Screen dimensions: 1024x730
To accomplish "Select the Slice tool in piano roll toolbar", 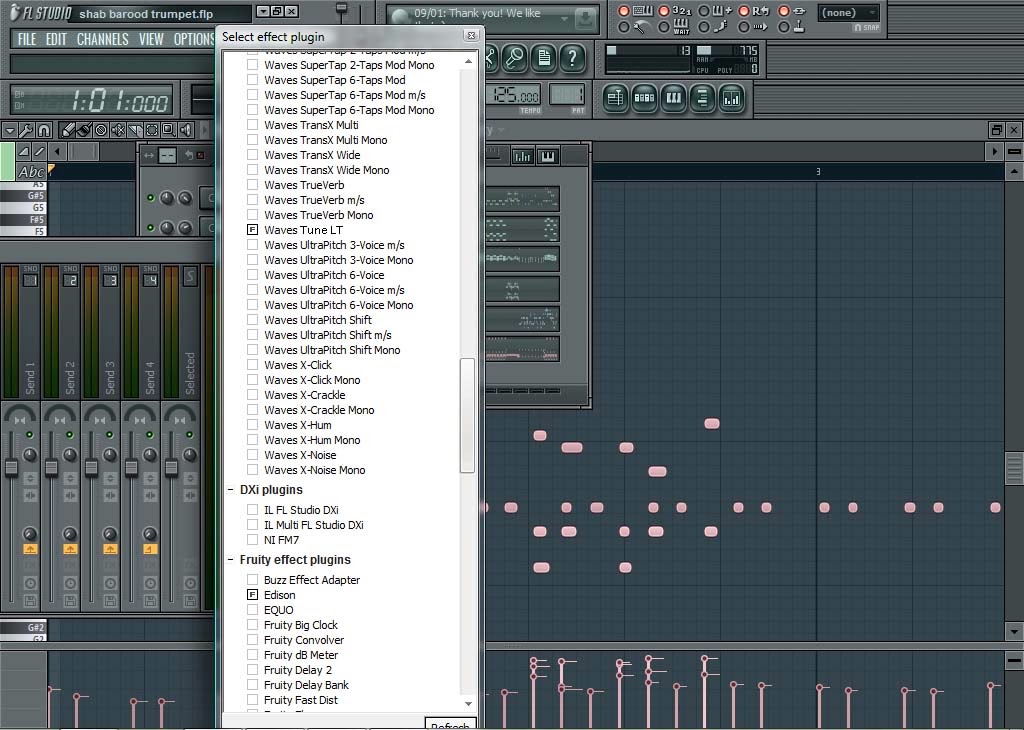I will [x=135, y=130].
